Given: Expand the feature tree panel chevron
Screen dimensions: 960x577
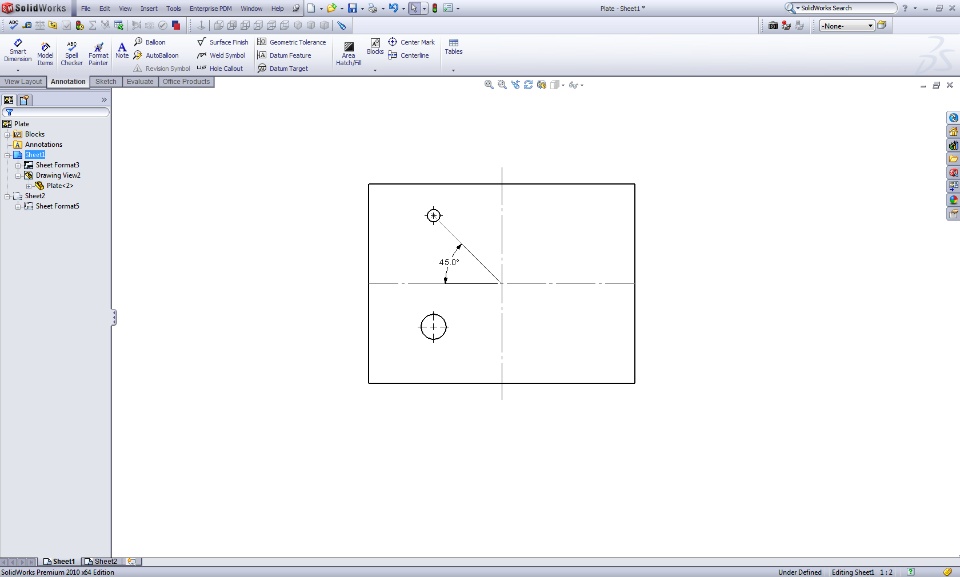Looking at the screenshot, I should pyautogui.click(x=104, y=100).
